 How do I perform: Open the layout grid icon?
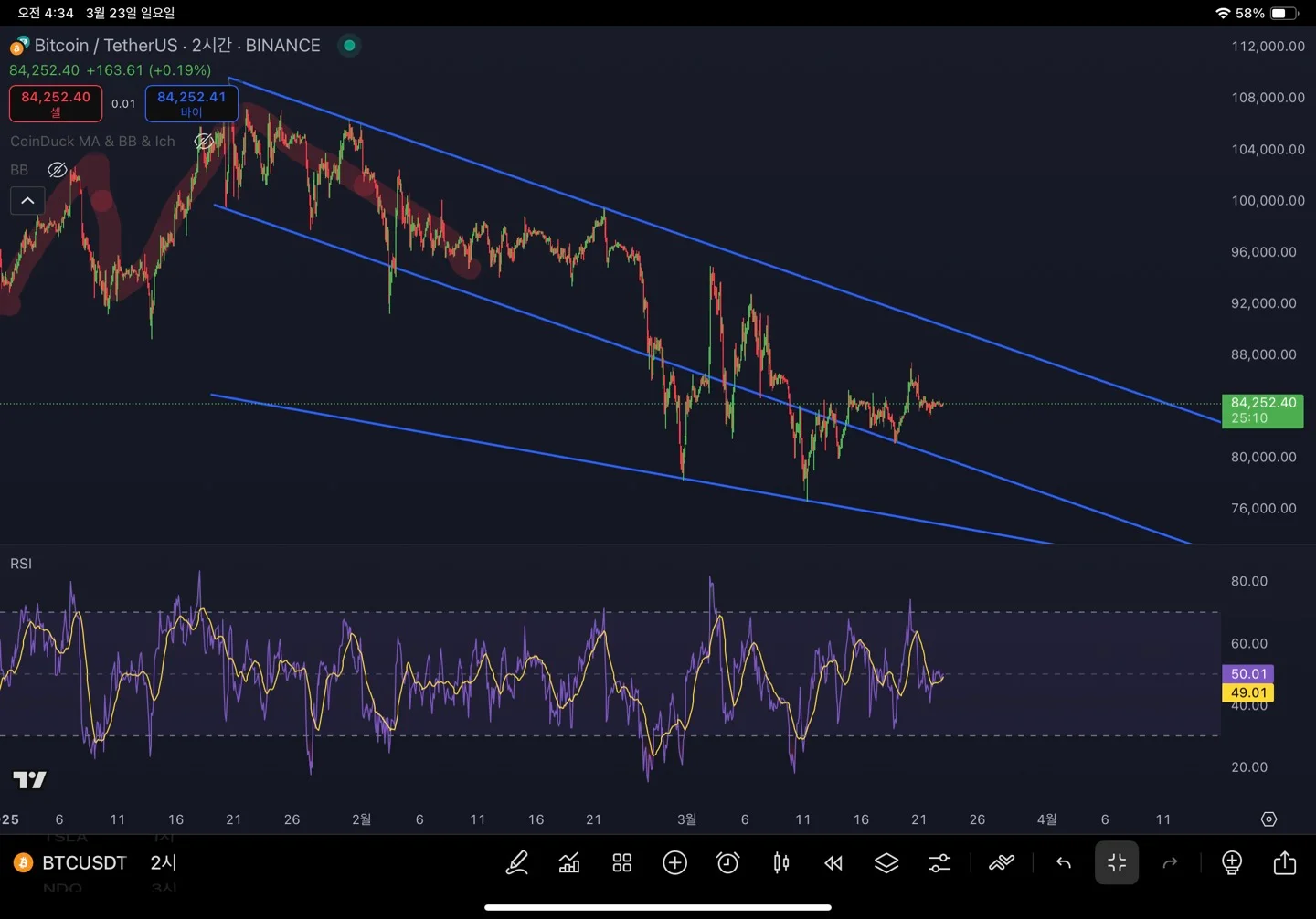622,862
